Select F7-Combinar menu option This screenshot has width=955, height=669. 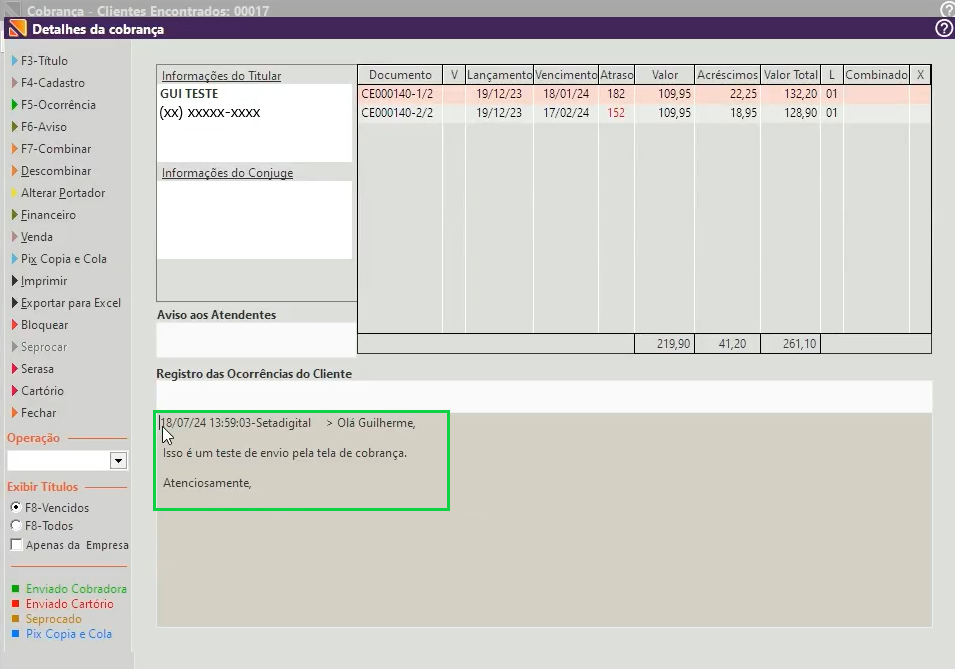tap(56, 149)
